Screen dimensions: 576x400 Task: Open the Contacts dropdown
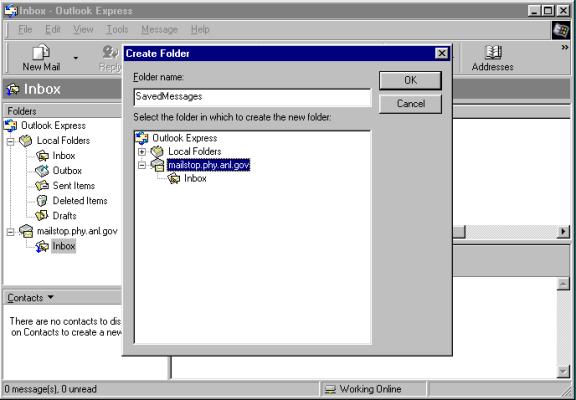coord(31,298)
